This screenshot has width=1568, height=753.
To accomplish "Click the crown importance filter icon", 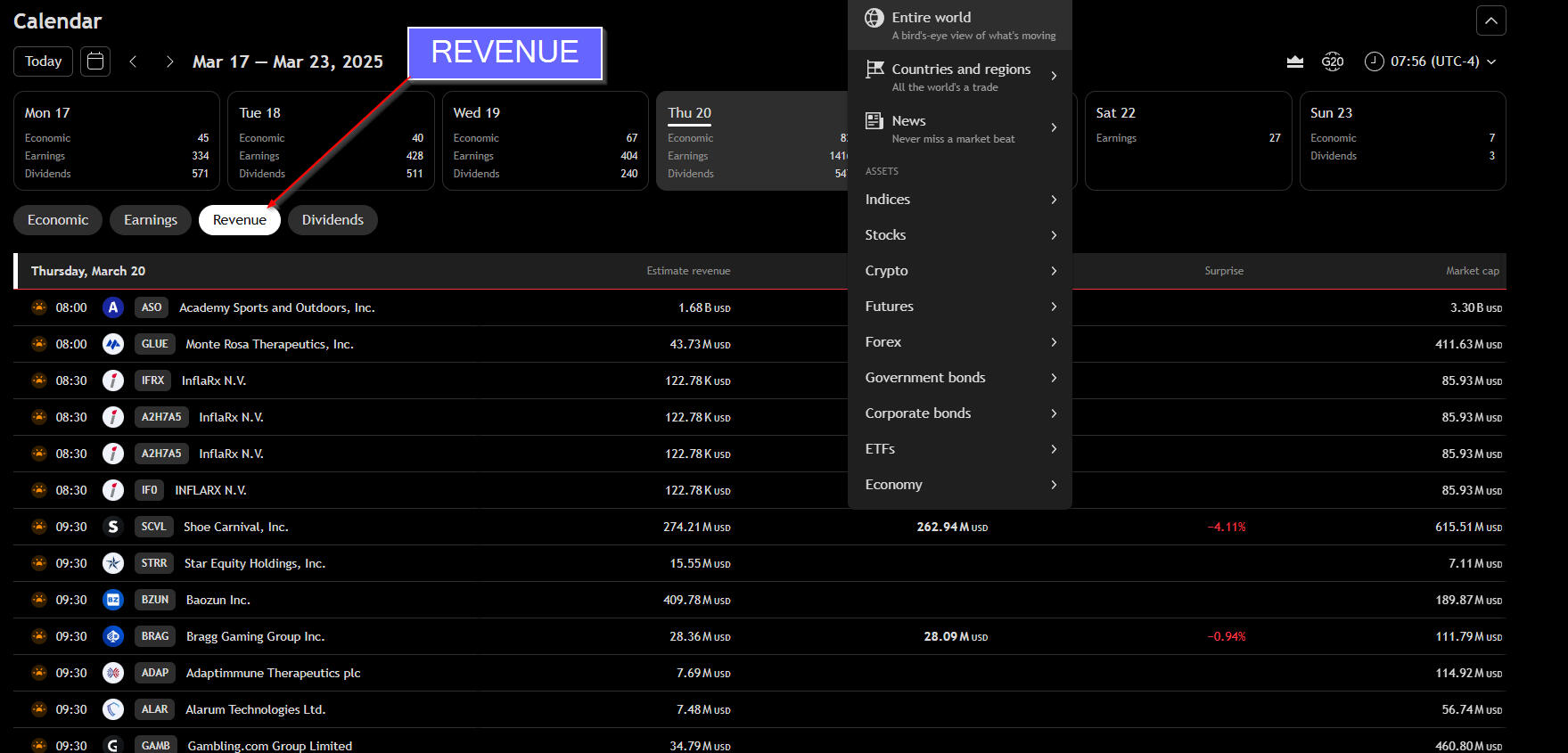I will pos(1294,61).
